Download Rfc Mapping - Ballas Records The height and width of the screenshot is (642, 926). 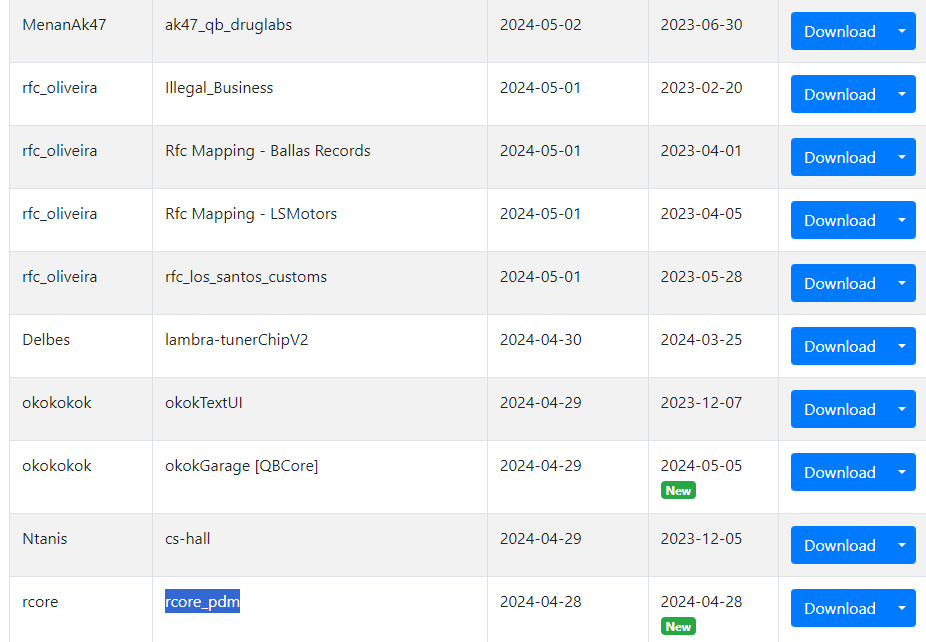[839, 158]
